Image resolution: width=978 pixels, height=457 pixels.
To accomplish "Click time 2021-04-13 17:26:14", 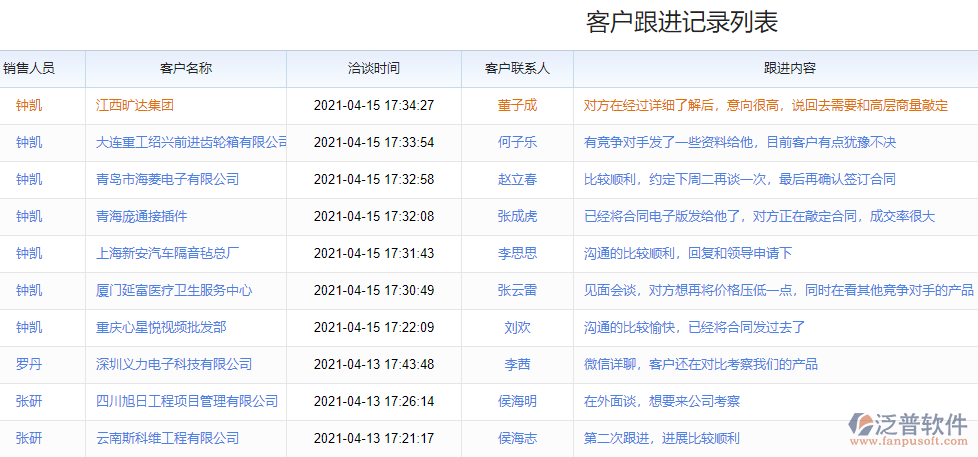I will pyautogui.click(x=374, y=401).
